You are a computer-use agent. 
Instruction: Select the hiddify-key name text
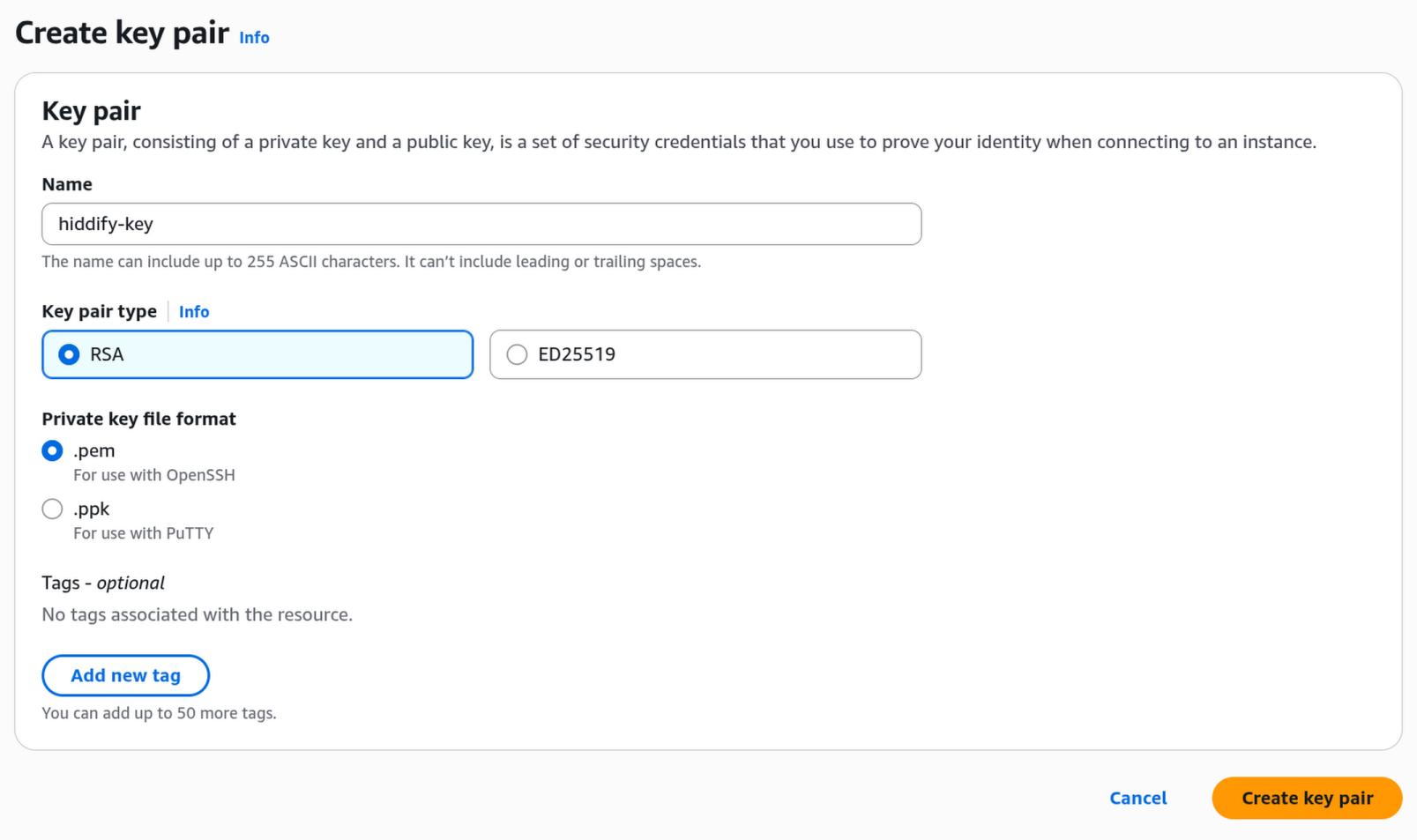(x=103, y=224)
